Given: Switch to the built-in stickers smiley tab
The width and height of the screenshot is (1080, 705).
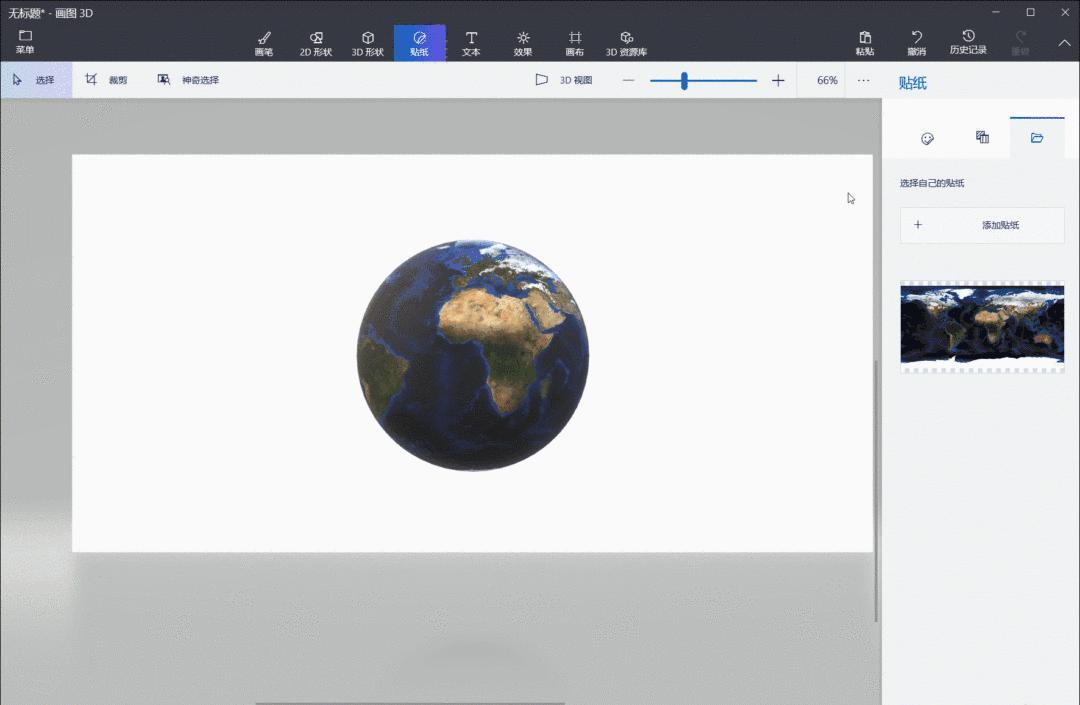Looking at the screenshot, I should point(927,138).
